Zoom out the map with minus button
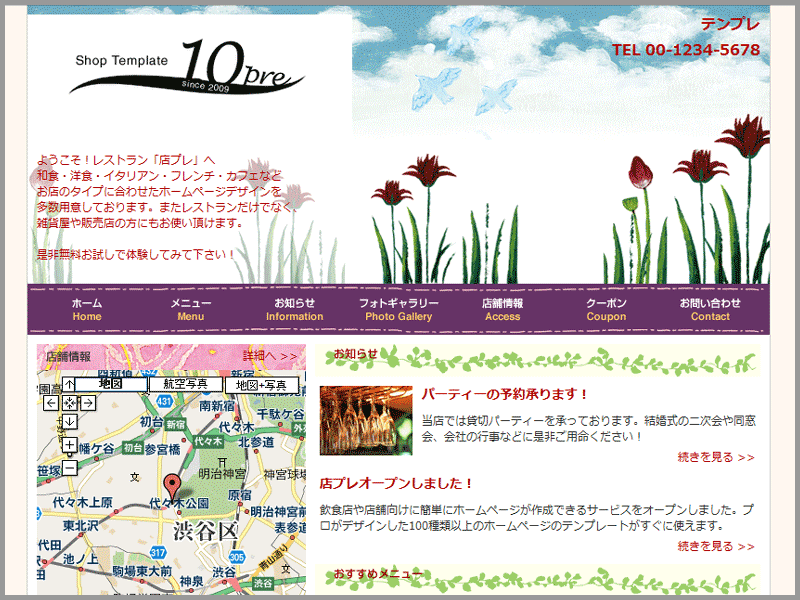This screenshot has height=600, width=800. pos(69,468)
